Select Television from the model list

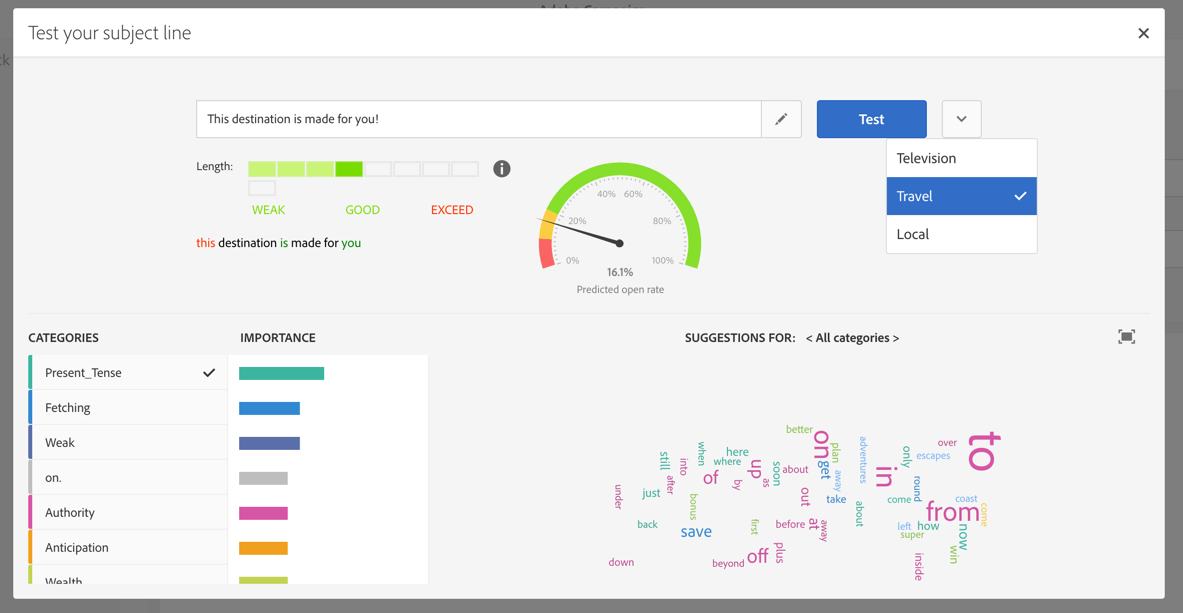pos(961,159)
